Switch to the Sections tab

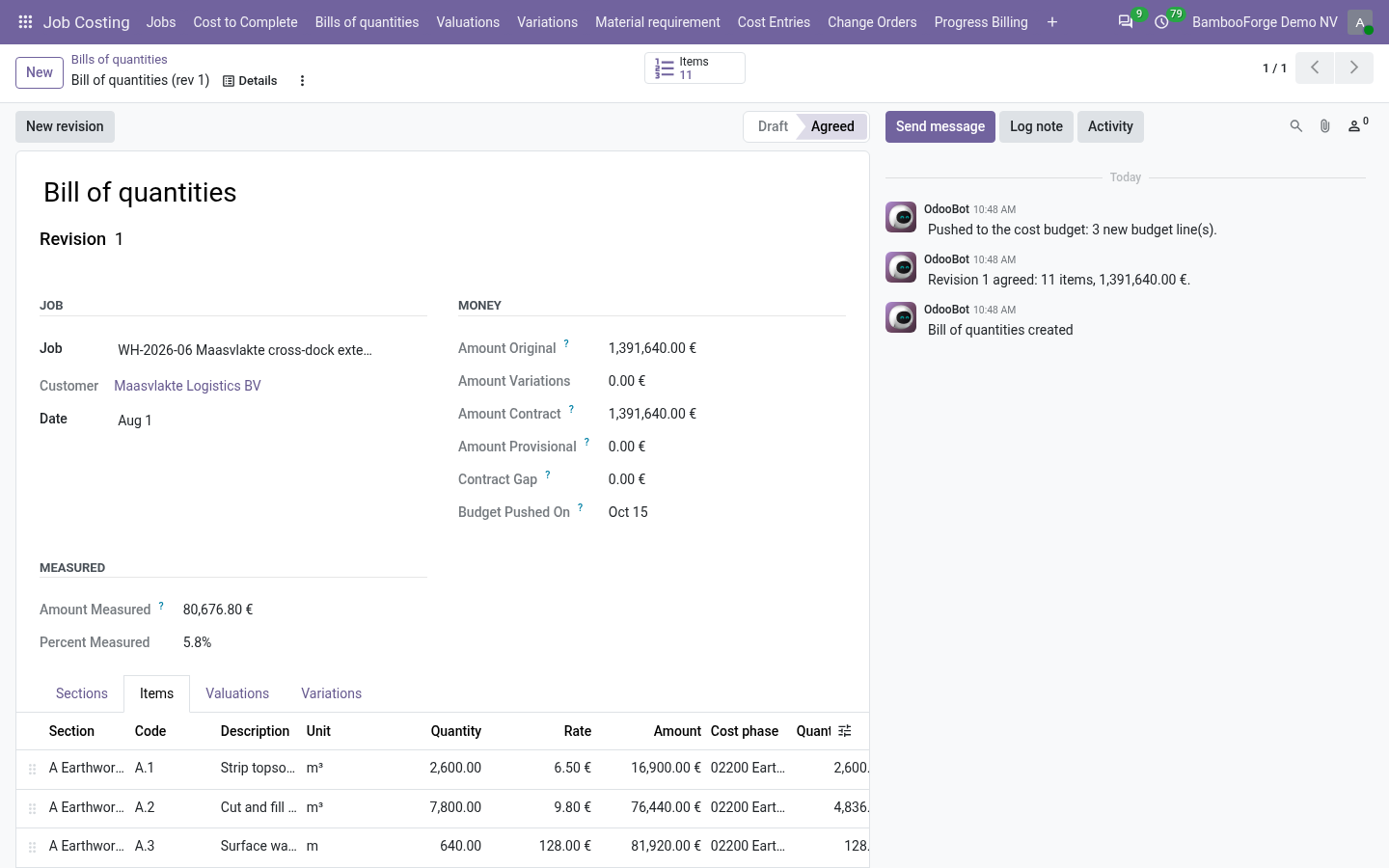coord(82,693)
